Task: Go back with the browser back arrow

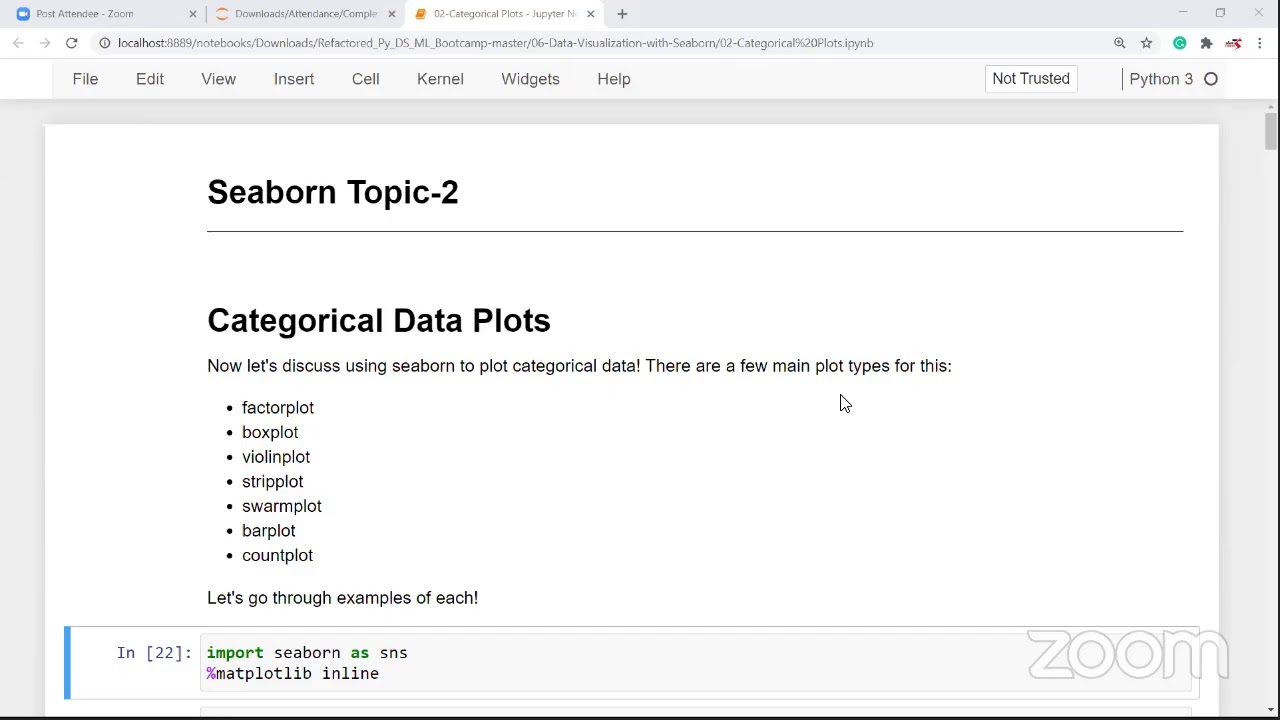Action: tap(18, 43)
